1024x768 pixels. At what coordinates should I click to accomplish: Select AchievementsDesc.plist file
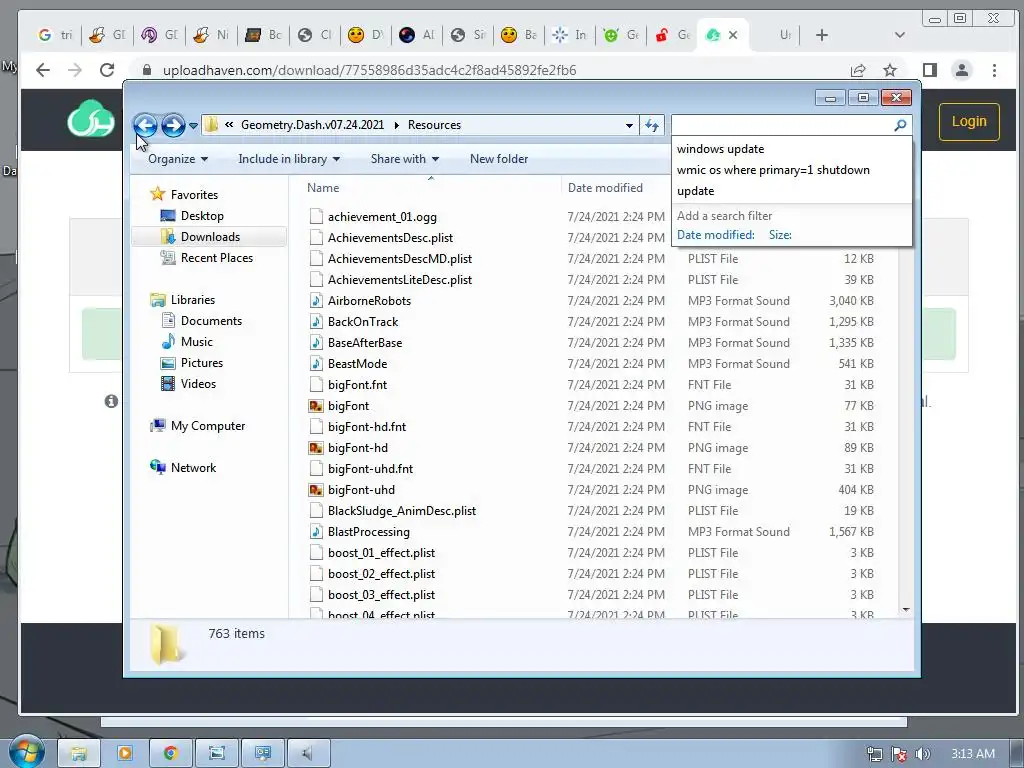390,238
